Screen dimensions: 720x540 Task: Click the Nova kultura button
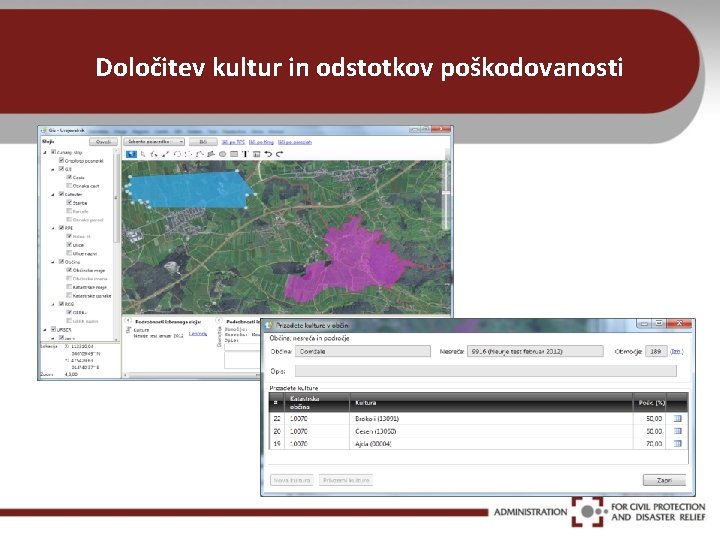tap(292, 480)
